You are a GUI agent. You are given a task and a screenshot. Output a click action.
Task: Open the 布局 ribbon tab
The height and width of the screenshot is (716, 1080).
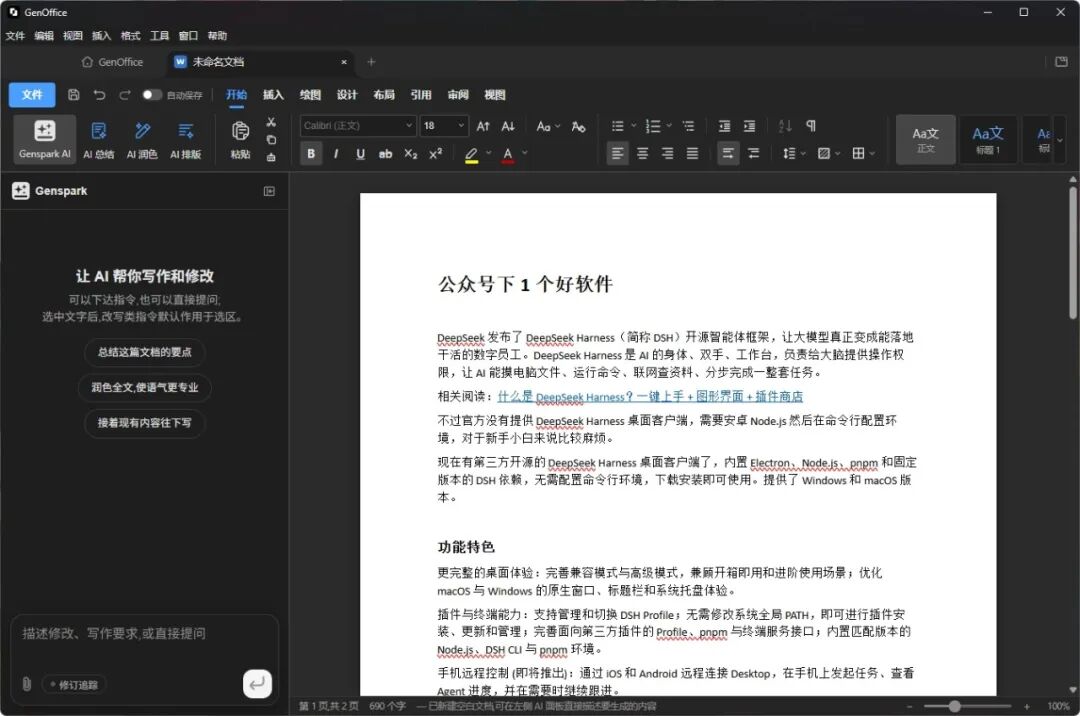(x=384, y=95)
